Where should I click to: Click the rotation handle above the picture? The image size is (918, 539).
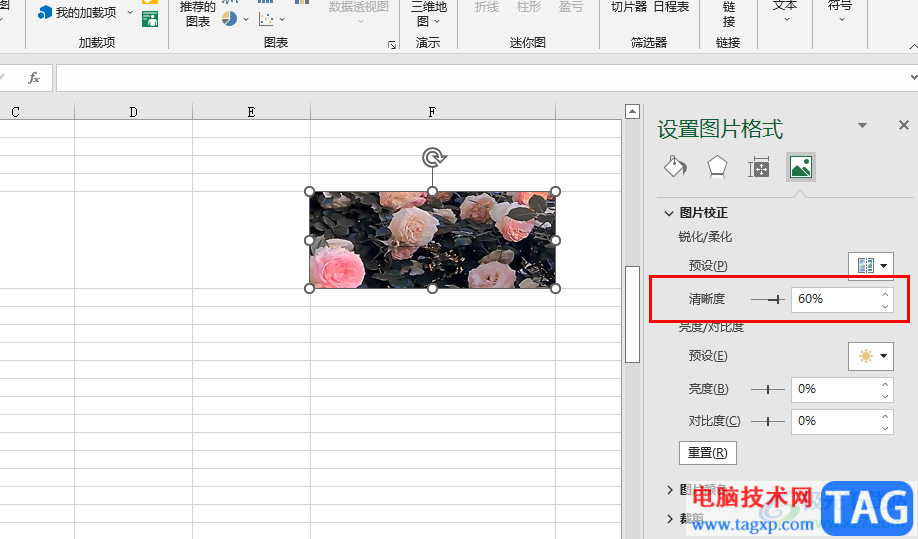(433, 157)
